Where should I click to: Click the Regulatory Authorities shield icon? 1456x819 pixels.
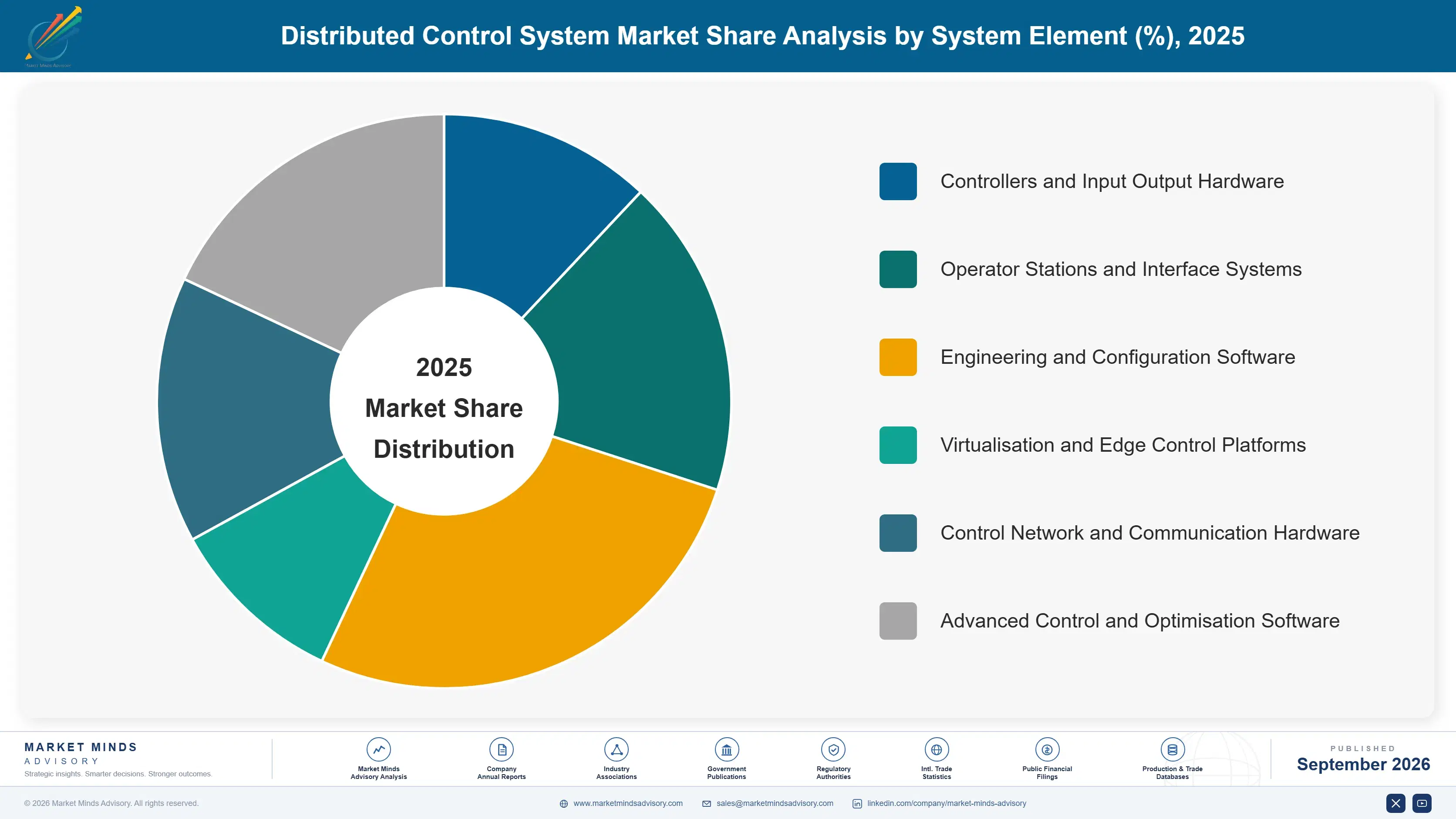coord(833,749)
